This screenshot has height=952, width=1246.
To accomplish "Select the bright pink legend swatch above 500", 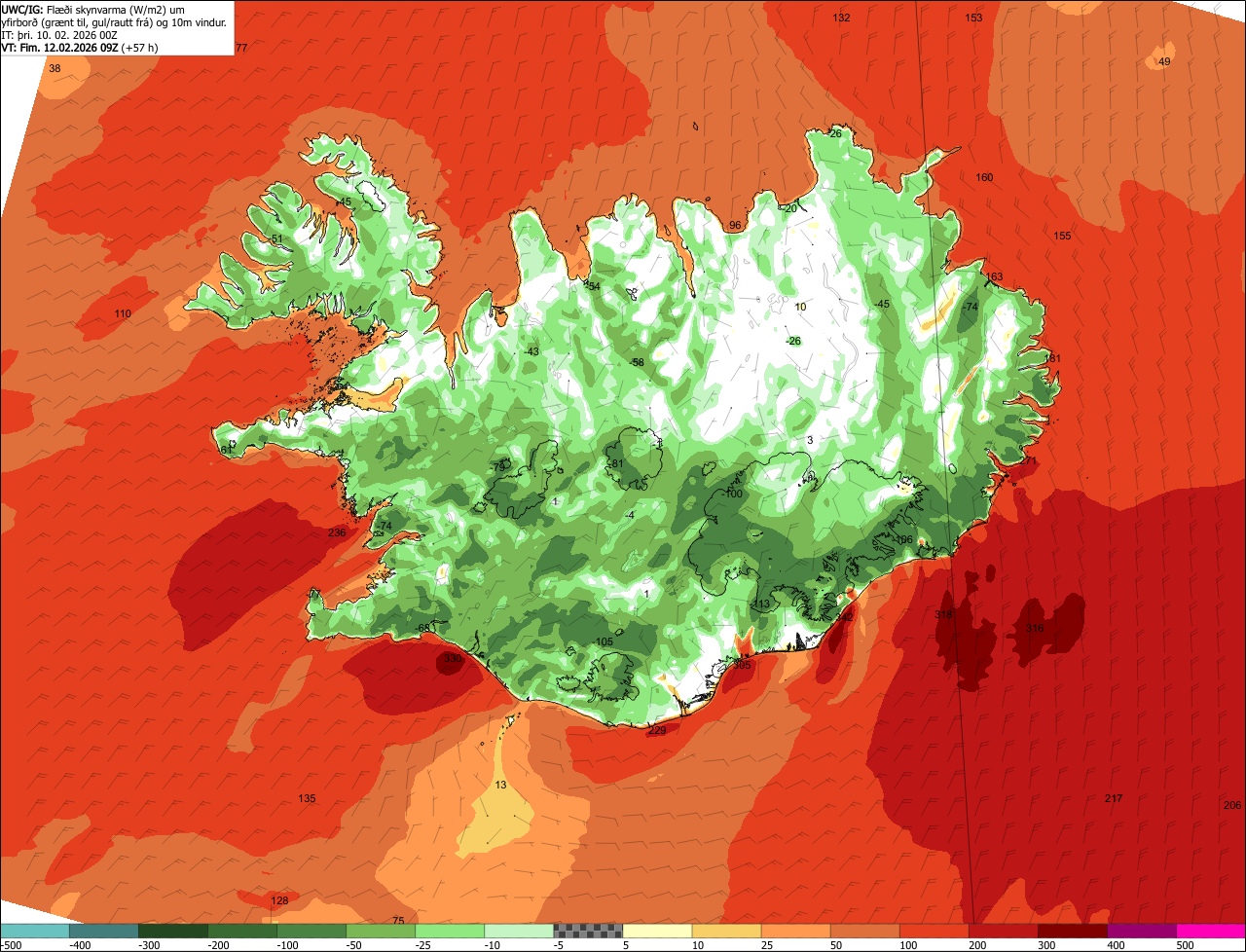I will click(x=1211, y=931).
